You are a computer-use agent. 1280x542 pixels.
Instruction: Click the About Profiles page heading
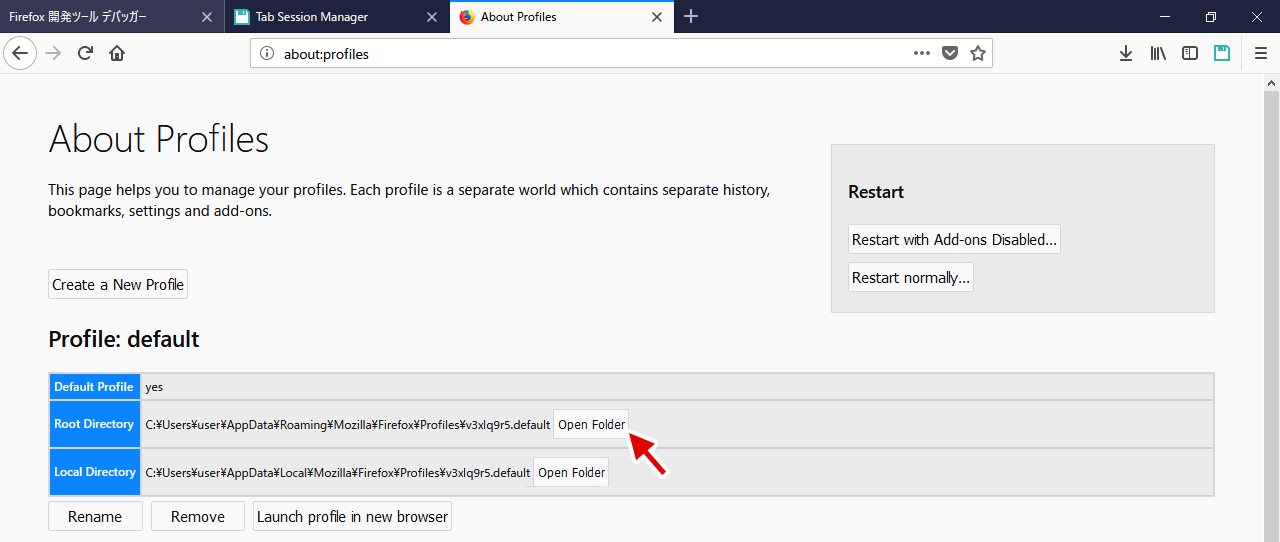[x=159, y=139]
